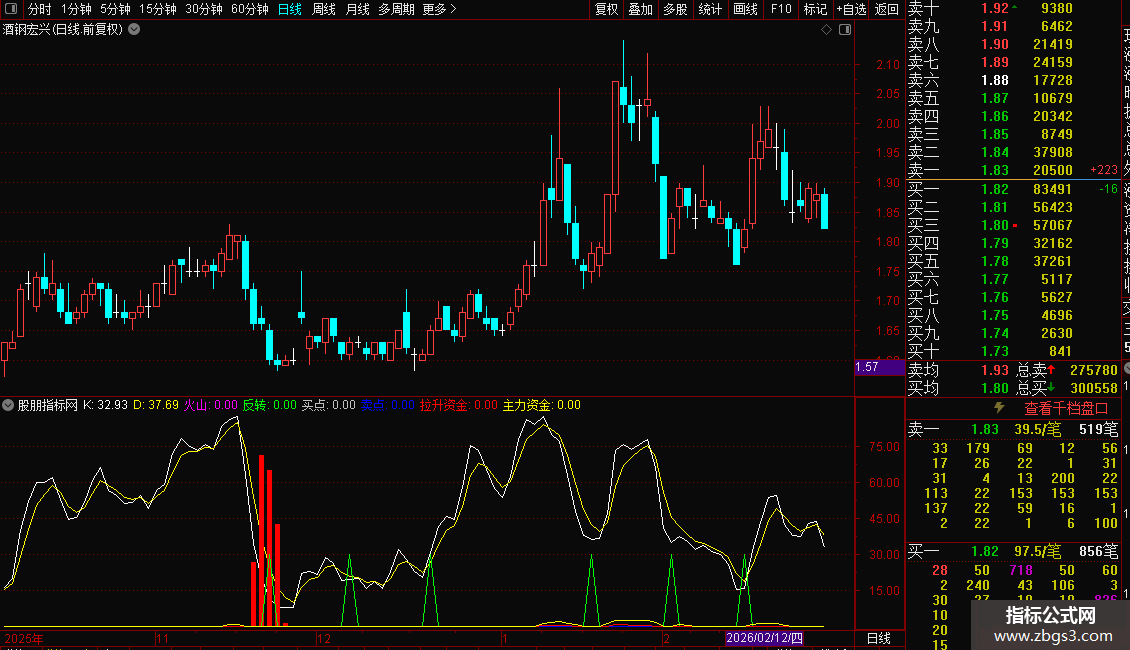Select the 卖十 row at price 1.92
1130x650 pixels.
pos(1013,8)
